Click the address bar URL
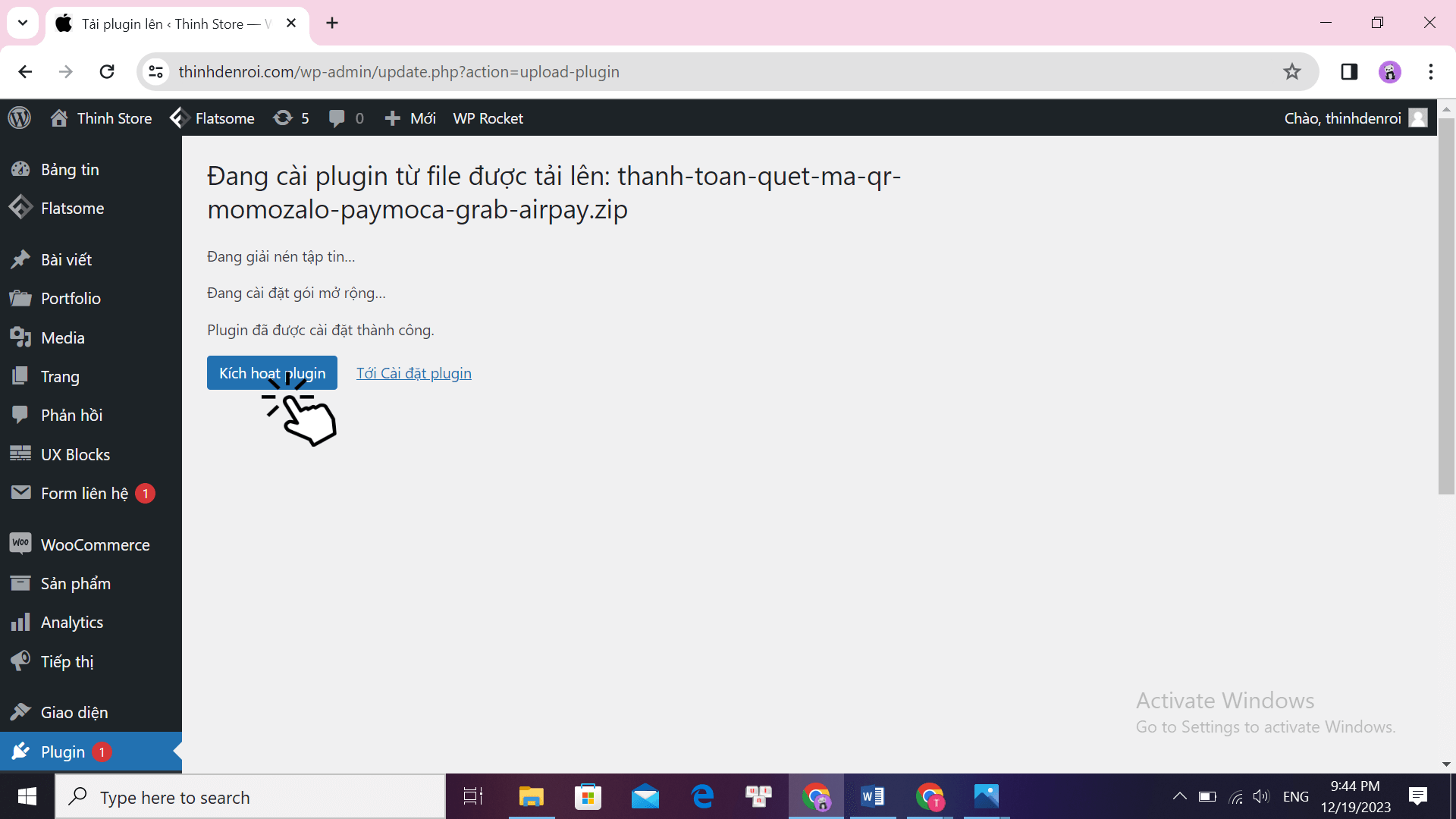 click(399, 71)
